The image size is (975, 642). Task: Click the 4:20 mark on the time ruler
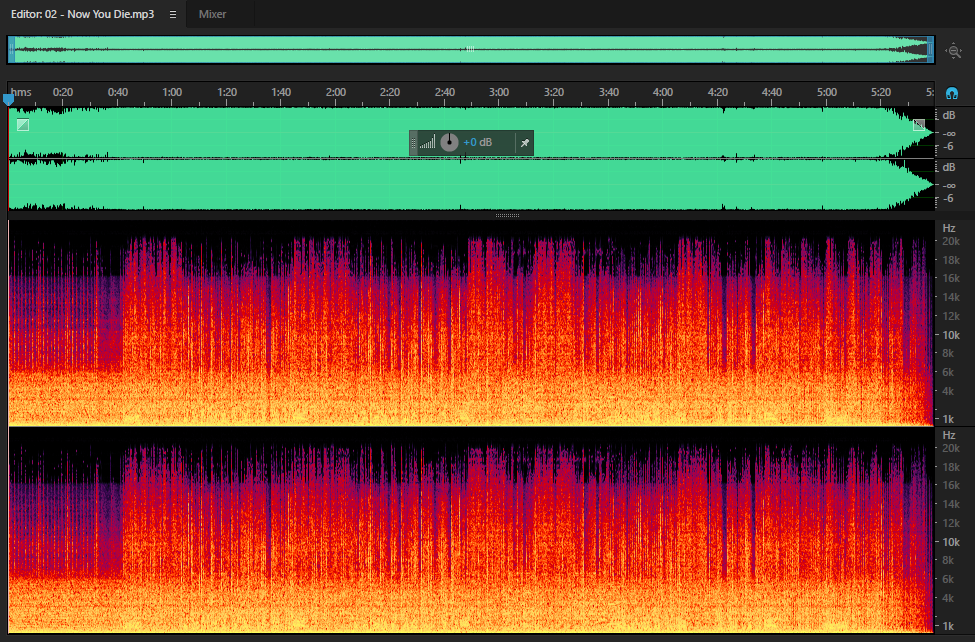pos(718,92)
